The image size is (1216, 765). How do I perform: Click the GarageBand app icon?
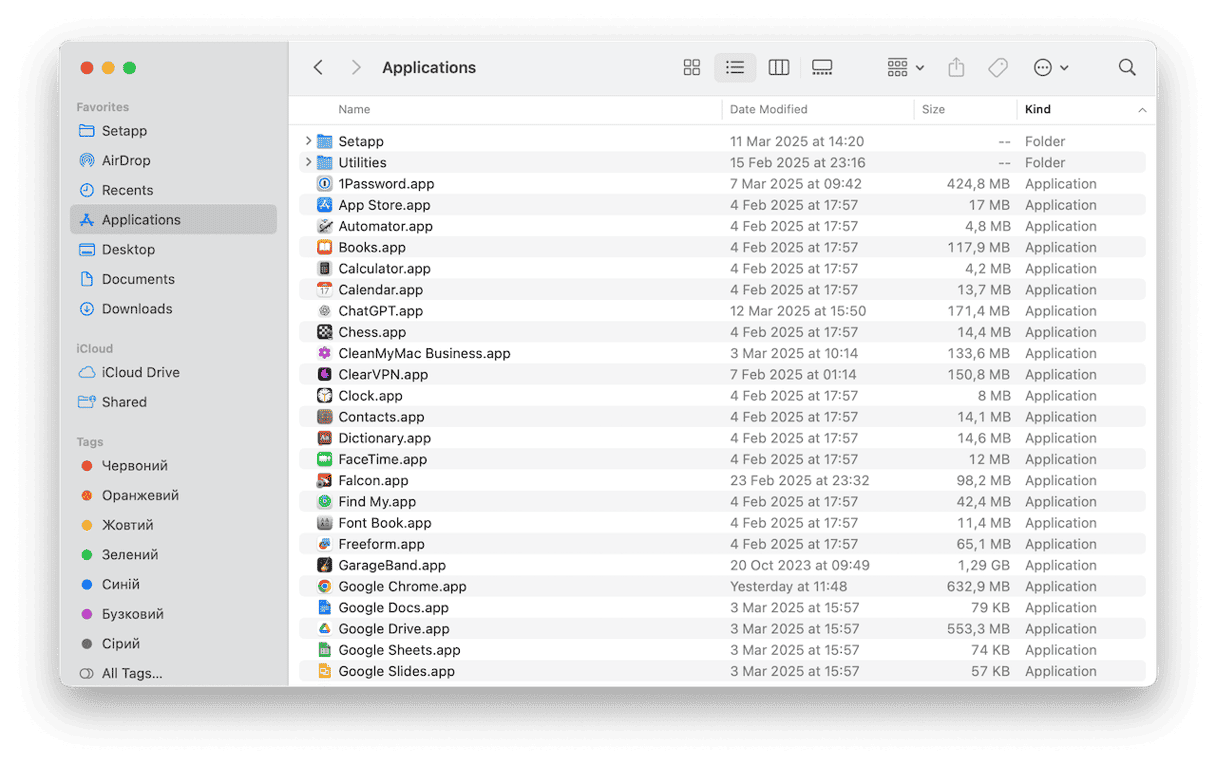click(x=324, y=566)
